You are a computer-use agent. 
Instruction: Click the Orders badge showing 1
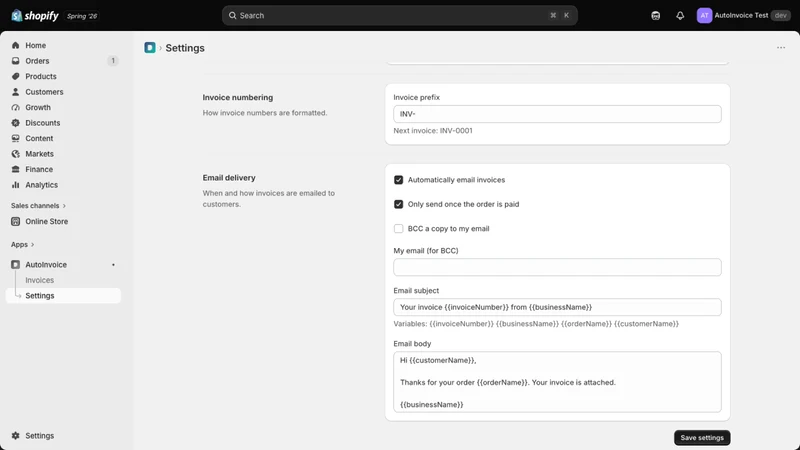113,61
